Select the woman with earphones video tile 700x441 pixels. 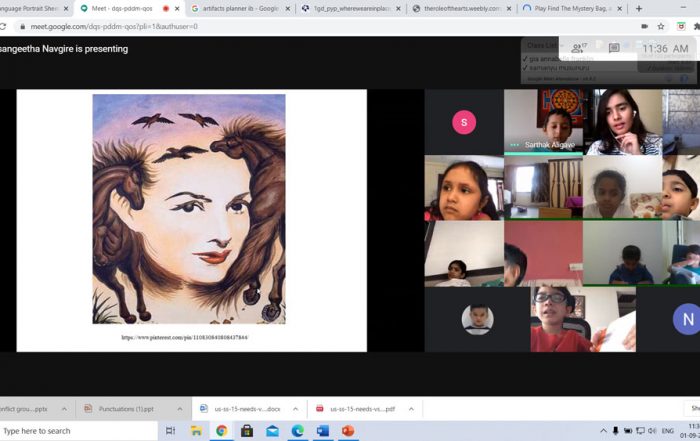pyautogui.click(x=623, y=122)
